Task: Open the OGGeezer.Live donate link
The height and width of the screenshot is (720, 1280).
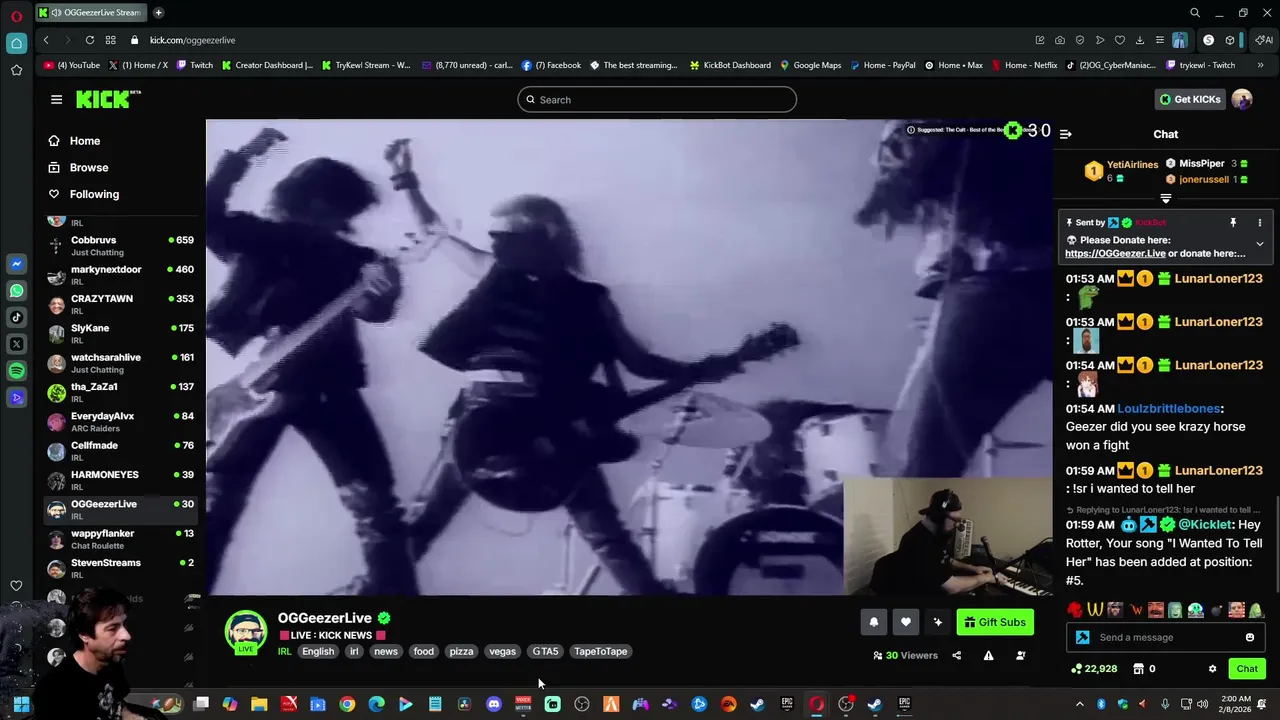Action: 1115,254
